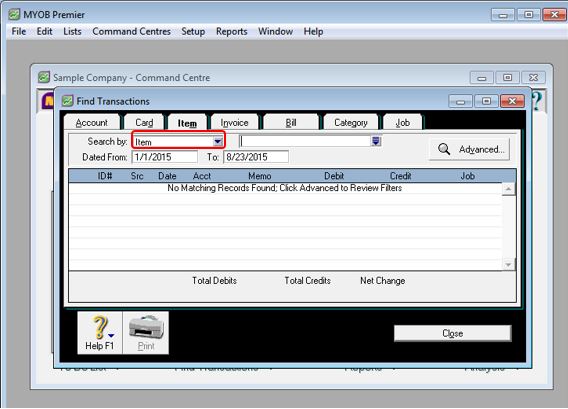Click the Date column header
Viewport: 568px width, 409px height.
(x=167, y=176)
